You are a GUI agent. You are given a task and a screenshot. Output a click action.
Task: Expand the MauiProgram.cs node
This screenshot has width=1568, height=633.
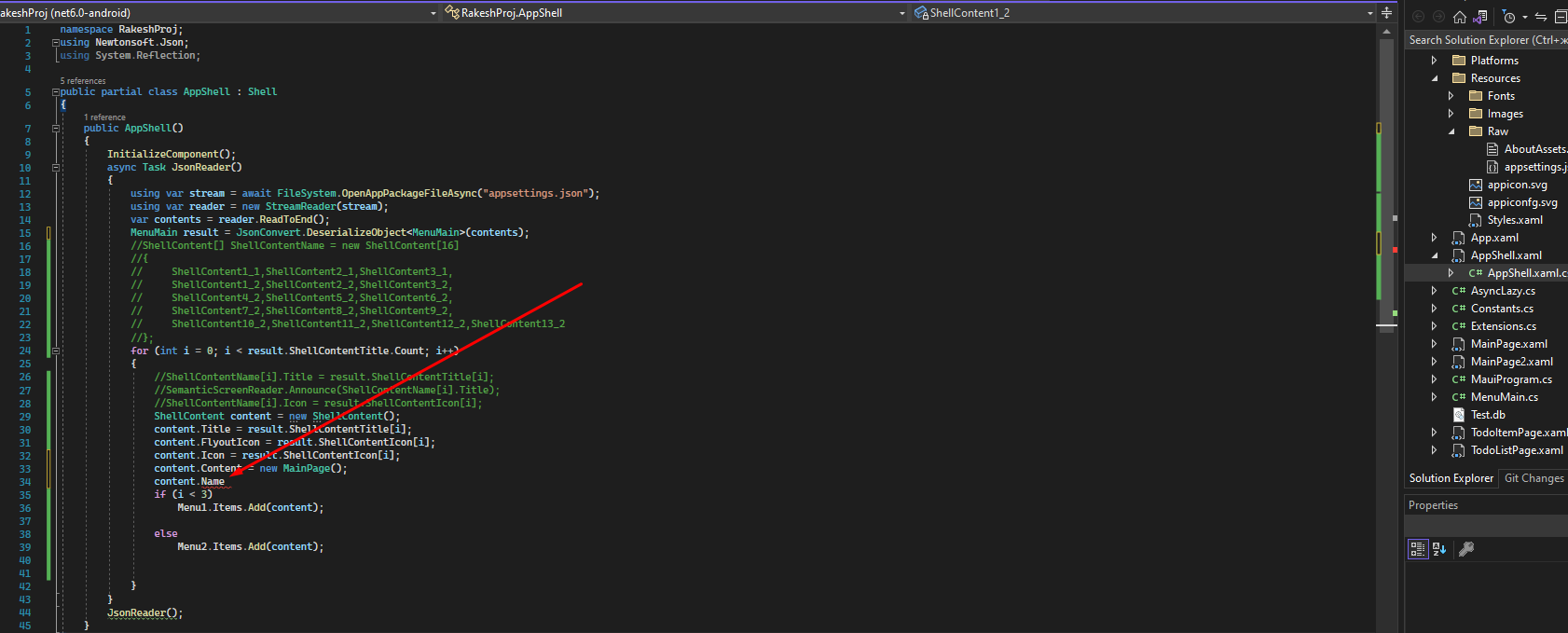pyautogui.click(x=1435, y=379)
